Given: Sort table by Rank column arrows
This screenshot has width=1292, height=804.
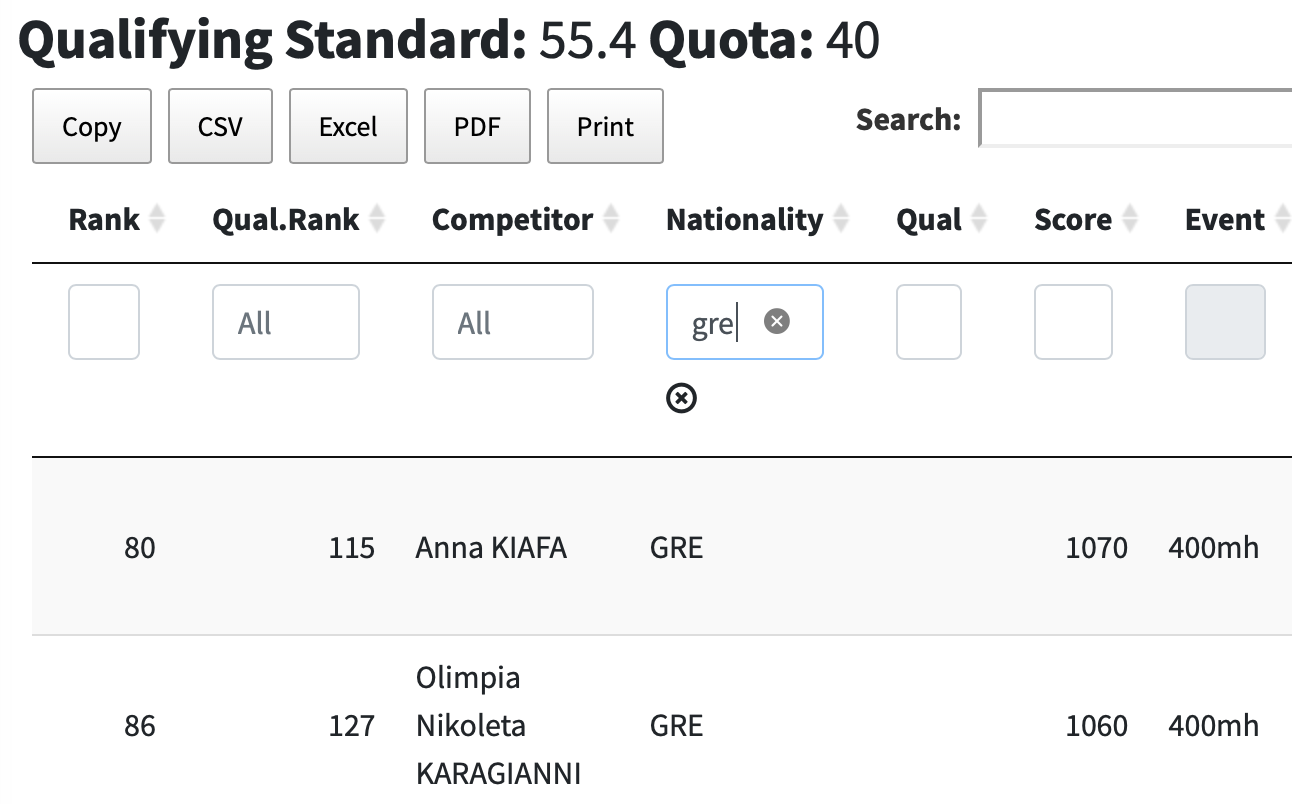Looking at the screenshot, I should pos(157,220).
